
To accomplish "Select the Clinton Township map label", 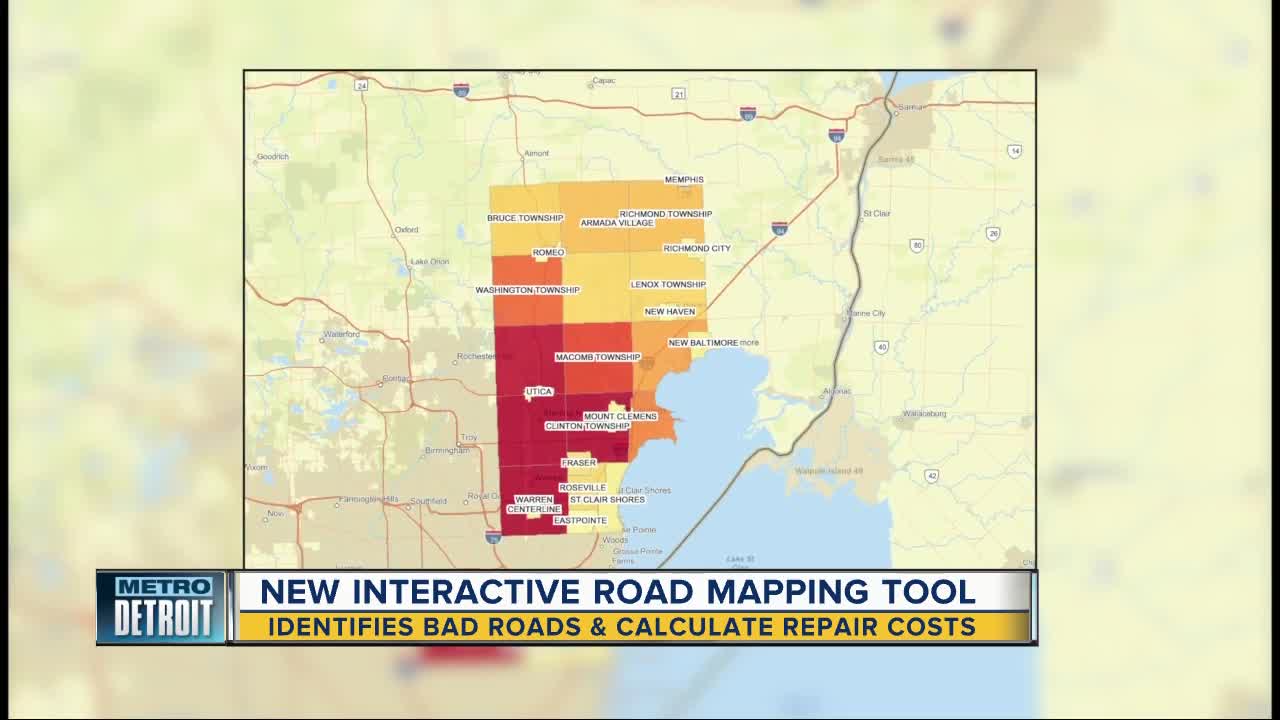I will pyautogui.click(x=587, y=426).
